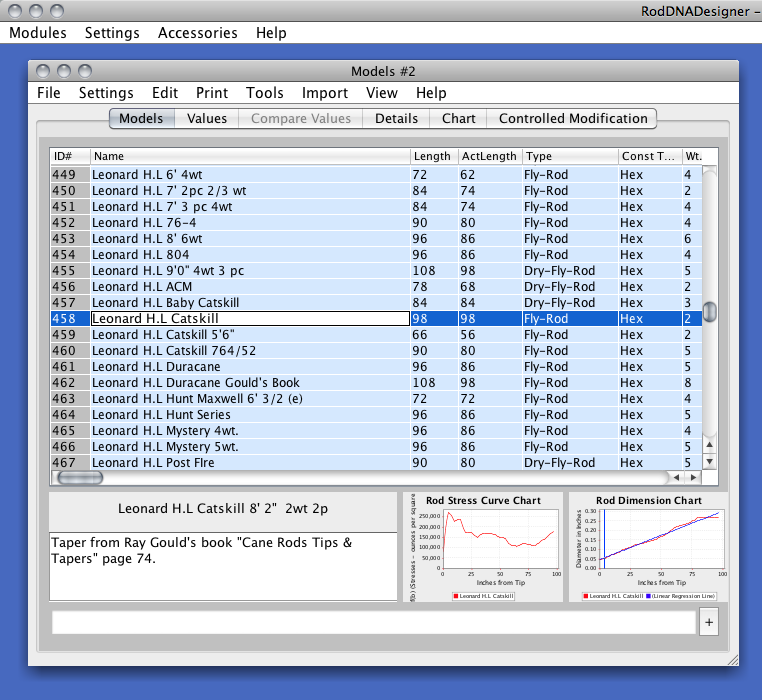Select row Leonard H.L 76-4
The image size is (762, 700).
click(x=376, y=223)
